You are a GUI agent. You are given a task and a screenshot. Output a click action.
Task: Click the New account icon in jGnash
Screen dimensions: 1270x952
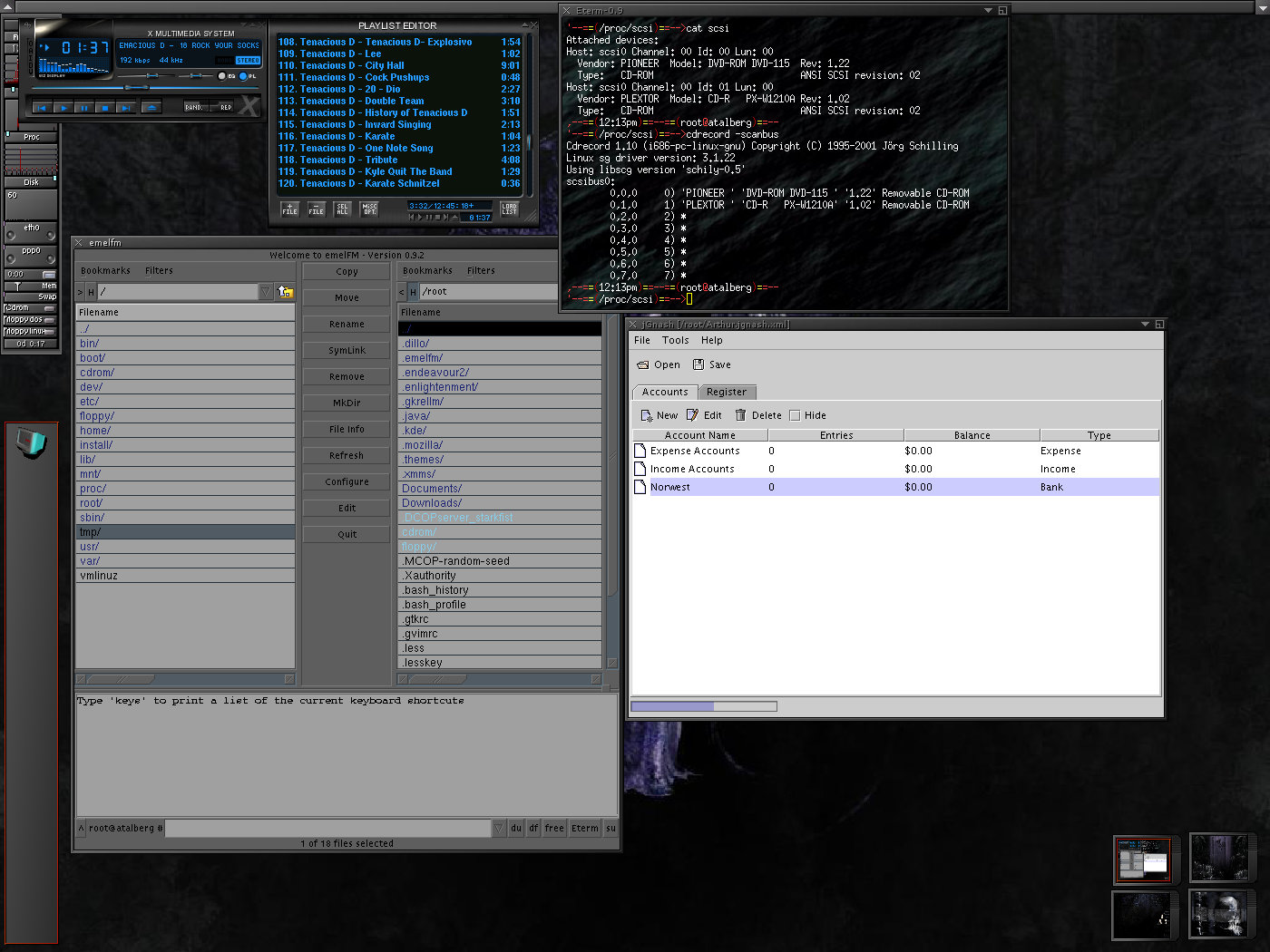647,415
